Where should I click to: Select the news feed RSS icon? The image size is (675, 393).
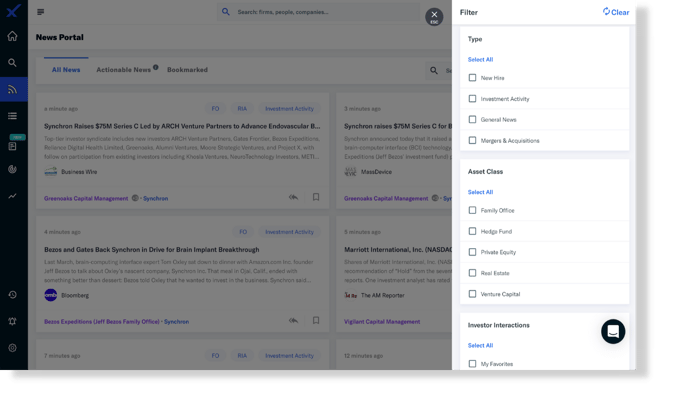(12, 90)
